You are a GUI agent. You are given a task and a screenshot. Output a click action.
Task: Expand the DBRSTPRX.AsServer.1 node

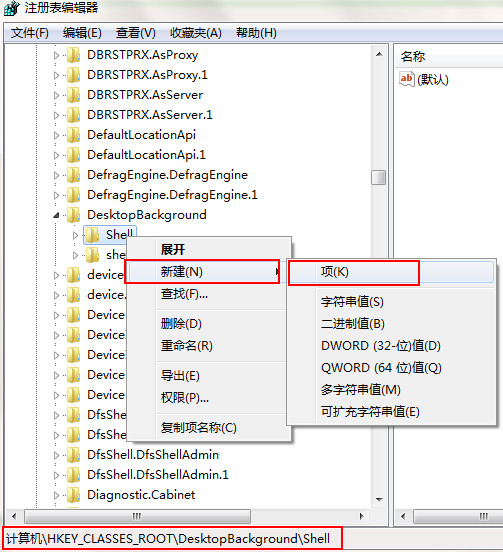click(56, 115)
